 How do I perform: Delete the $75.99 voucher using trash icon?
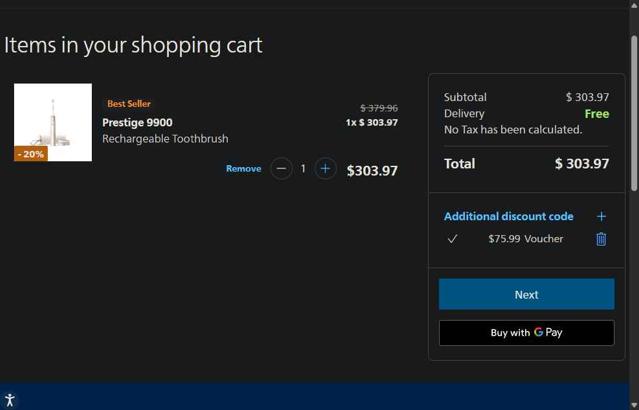point(601,239)
